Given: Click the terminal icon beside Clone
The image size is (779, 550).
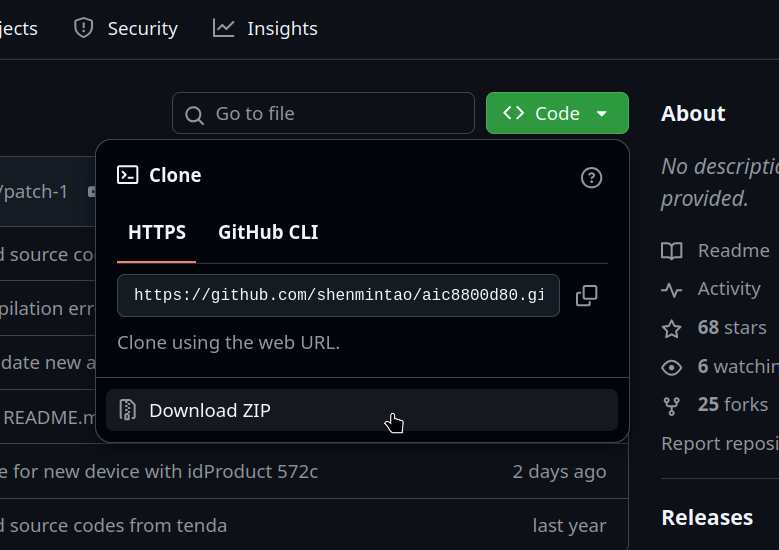Looking at the screenshot, I should click(x=128, y=175).
